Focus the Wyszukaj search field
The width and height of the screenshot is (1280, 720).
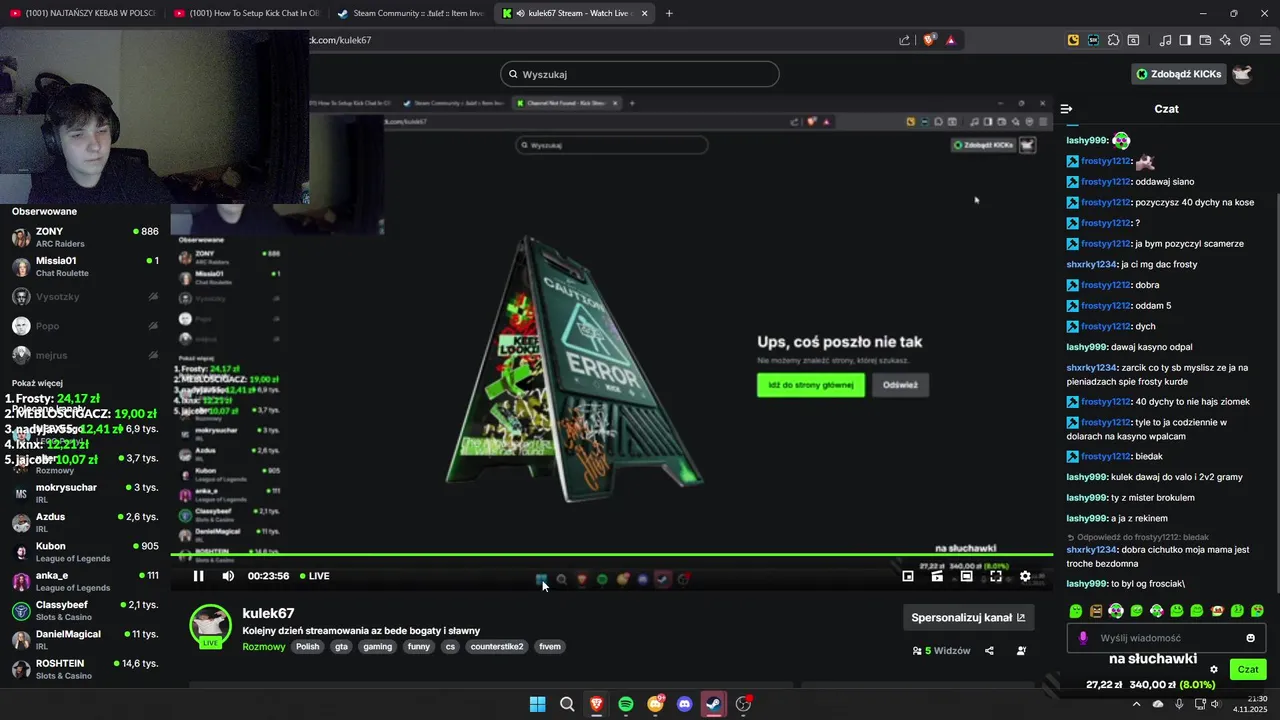(x=640, y=74)
